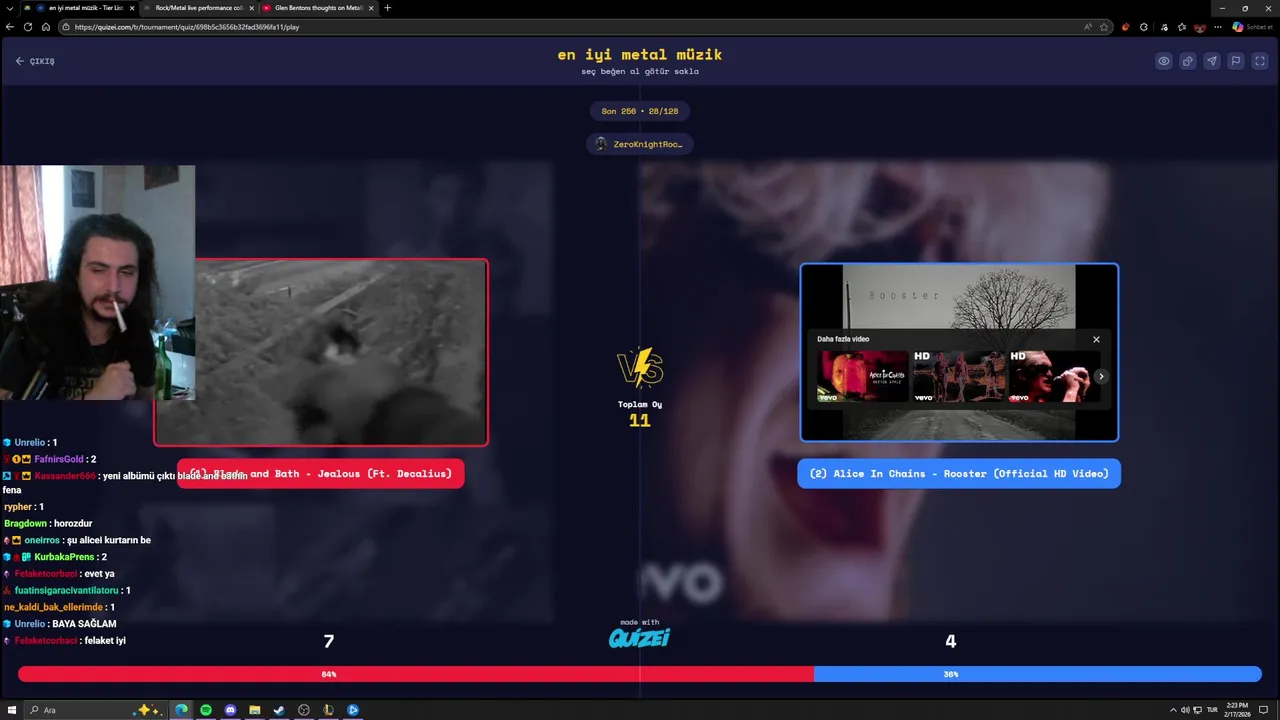Click the TUR keyboard language indicator
The image size is (1280, 720).
(1212, 710)
